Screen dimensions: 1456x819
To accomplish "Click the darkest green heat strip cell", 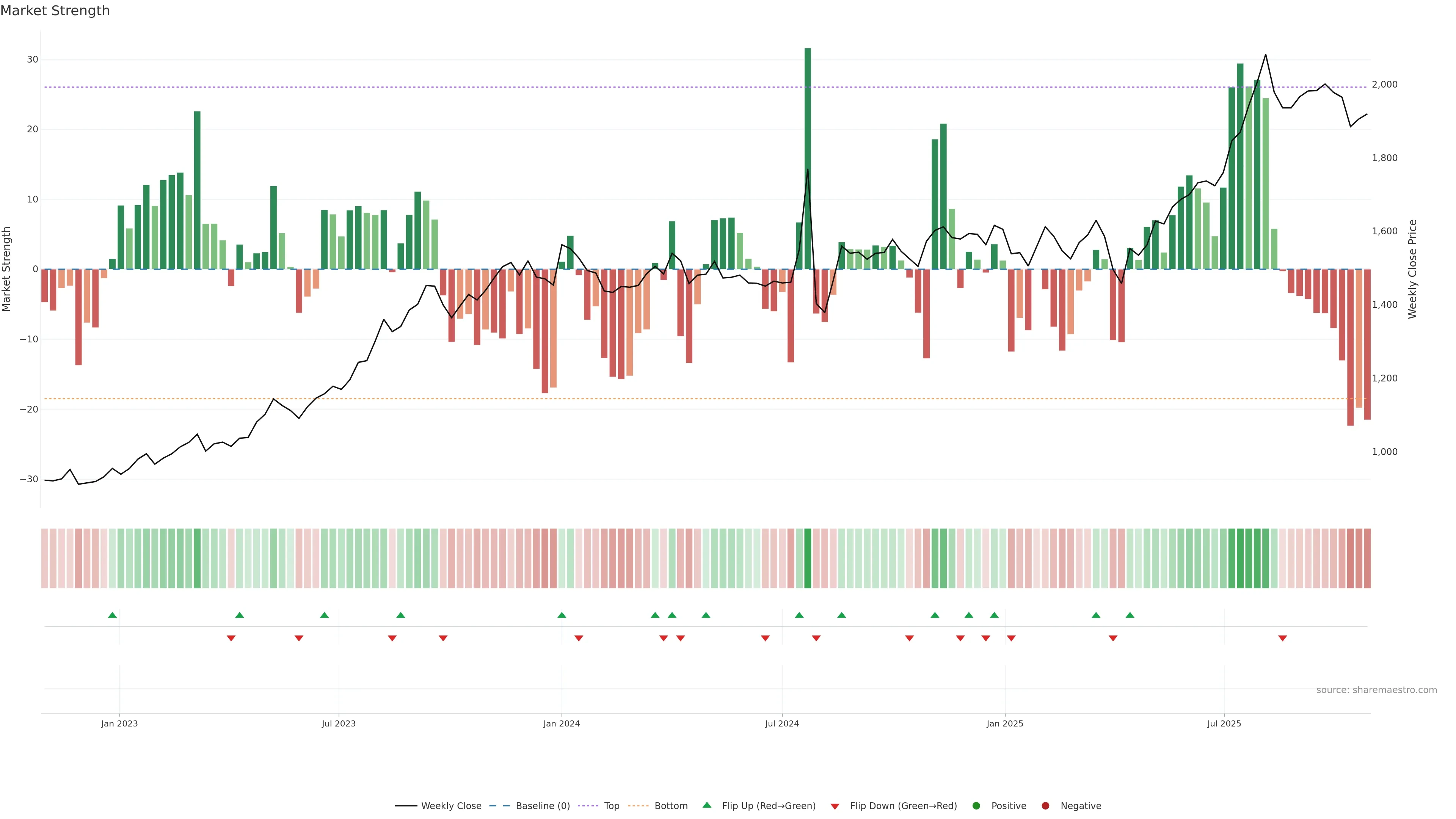I will [x=808, y=559].
